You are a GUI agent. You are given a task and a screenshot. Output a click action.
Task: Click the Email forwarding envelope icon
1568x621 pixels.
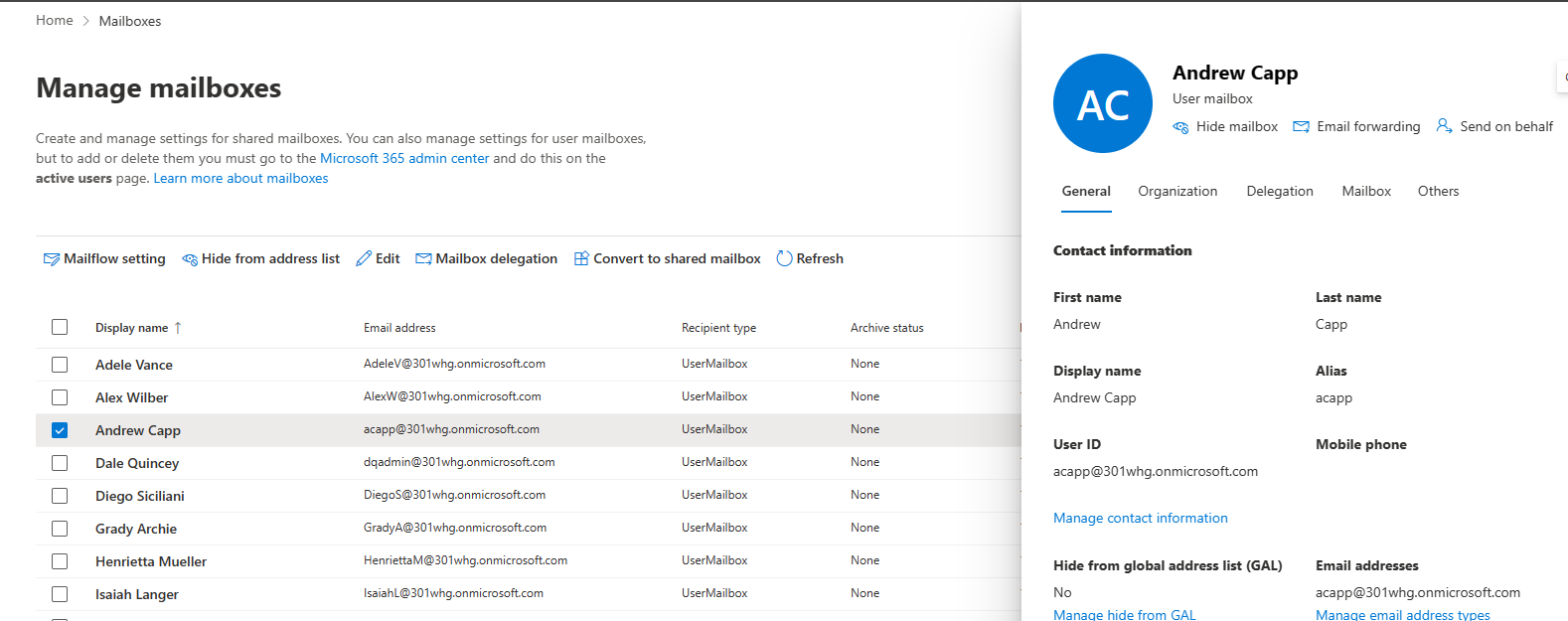point(1301,127)
